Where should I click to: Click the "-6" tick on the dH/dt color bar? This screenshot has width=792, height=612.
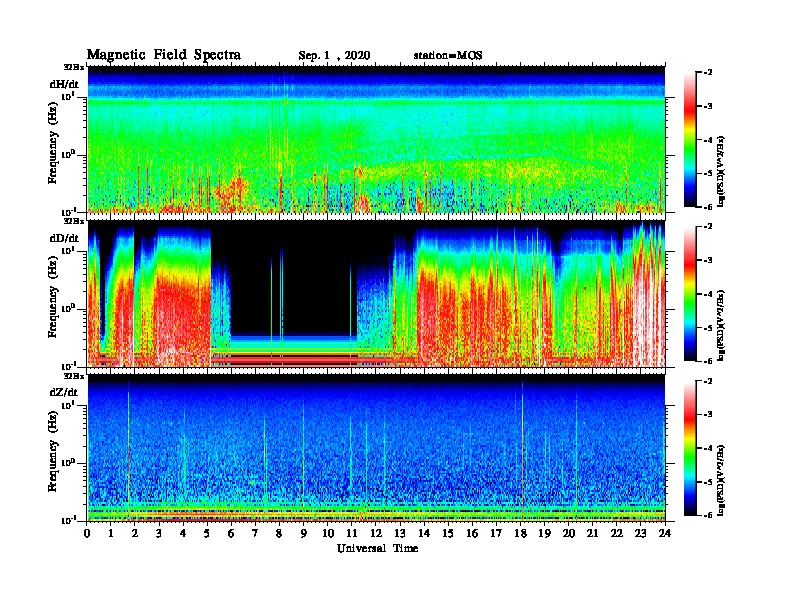pos(708,206)
